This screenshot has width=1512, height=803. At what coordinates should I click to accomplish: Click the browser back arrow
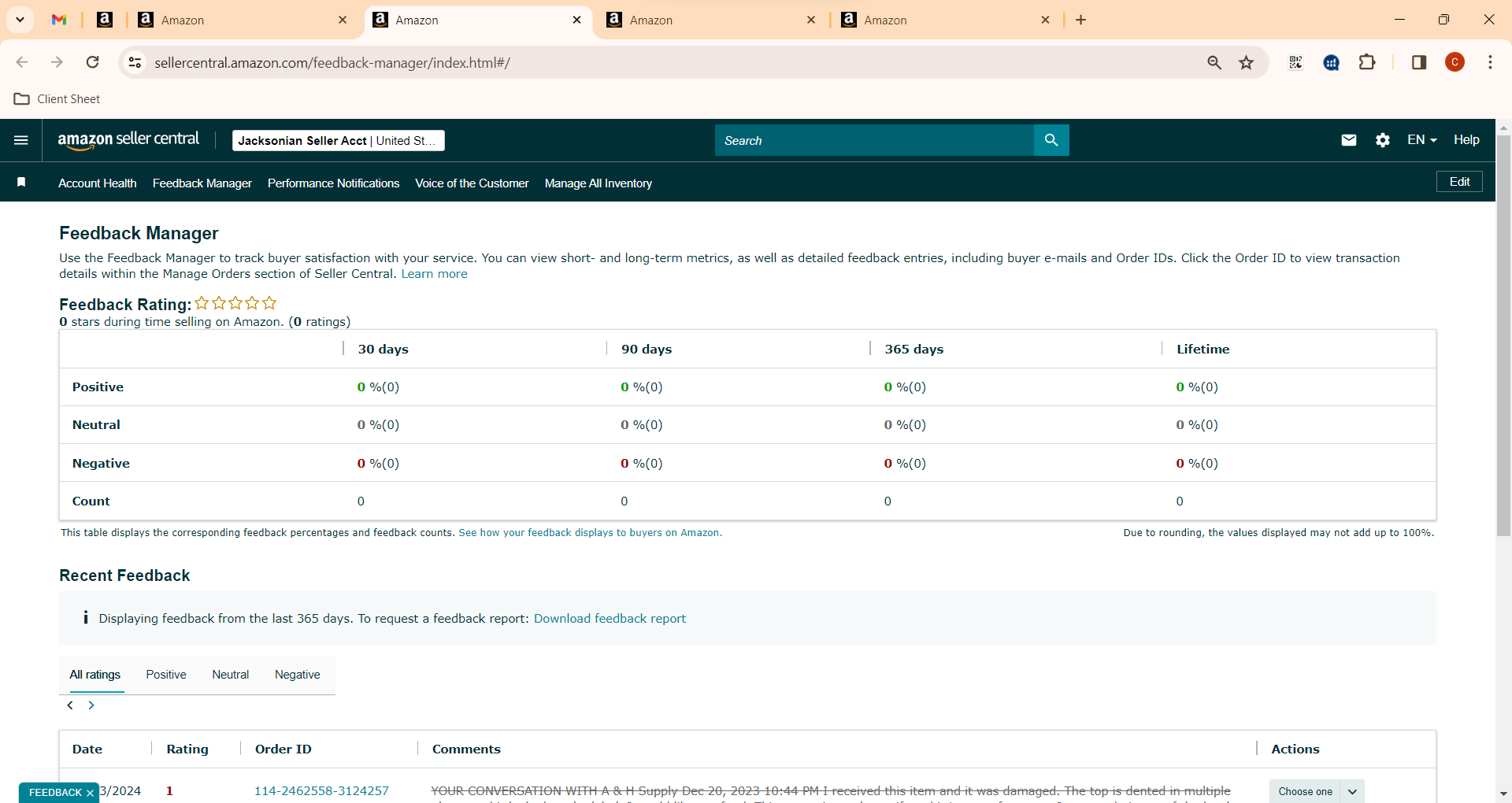pos(22,62)
